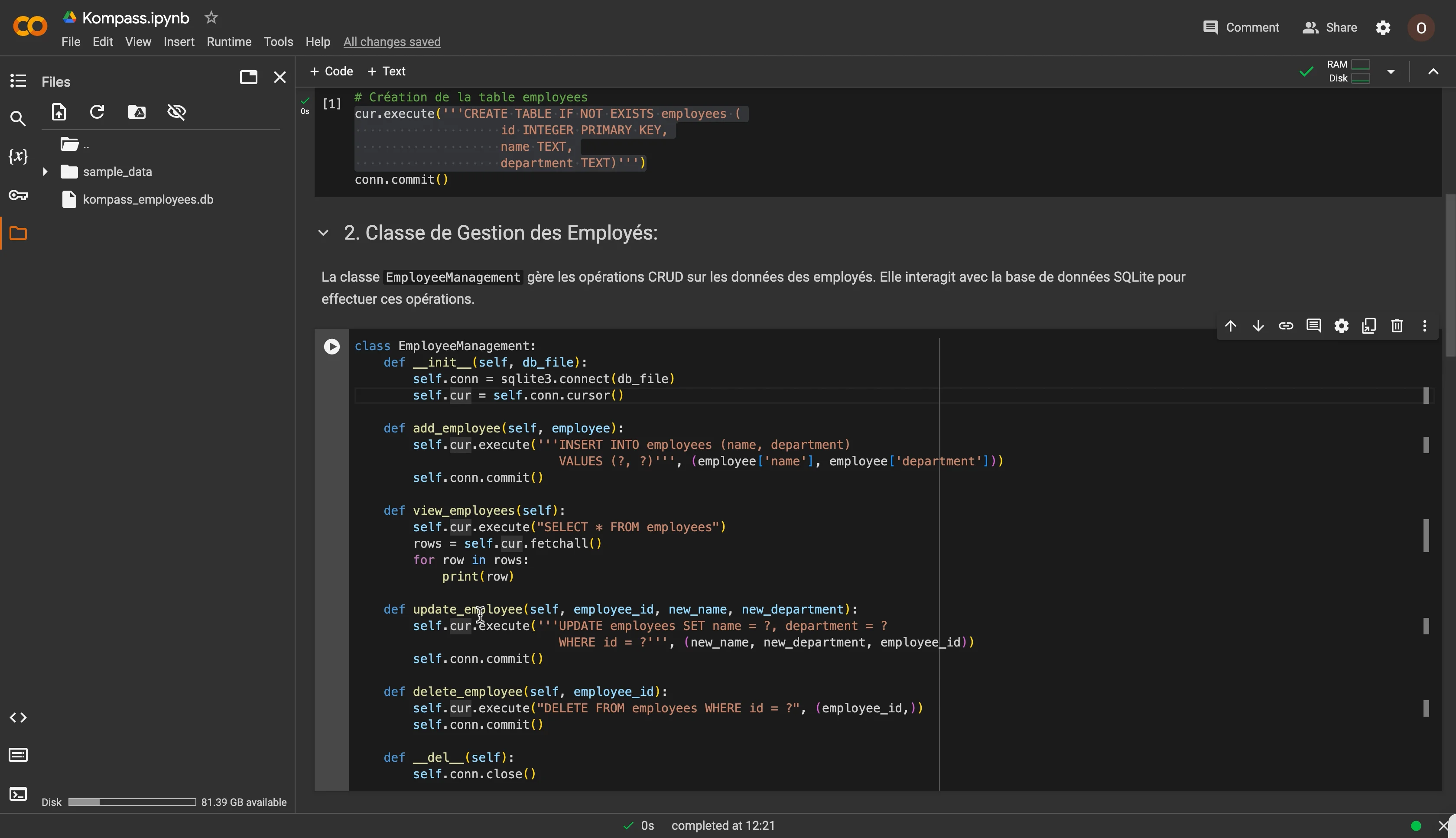Collapse section 2 Classe de Gestion
This screenshot has height=838, width=1456.
coord(323,233)
